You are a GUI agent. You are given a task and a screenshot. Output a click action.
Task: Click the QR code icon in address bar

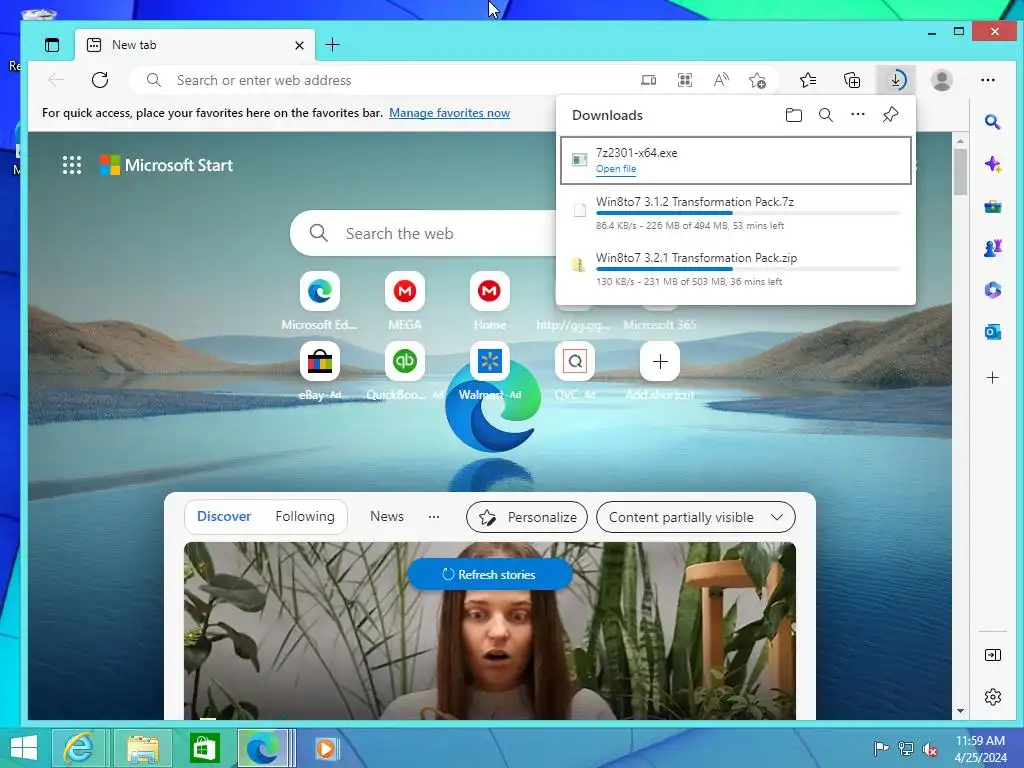point(684,80)
